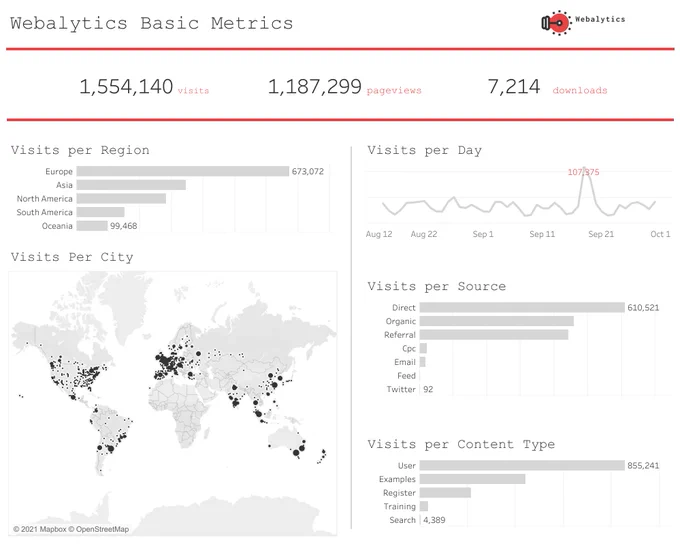
Task: Click the Visits per Source heading
Action: tap(437, 286)
